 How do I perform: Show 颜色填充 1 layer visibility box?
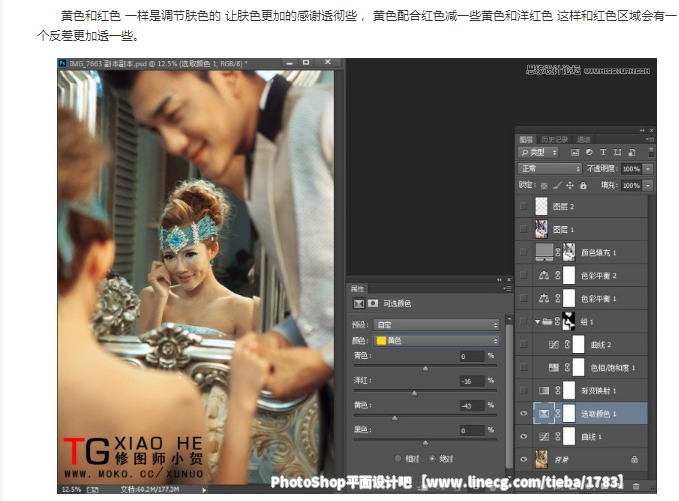(x=523, y=252)
